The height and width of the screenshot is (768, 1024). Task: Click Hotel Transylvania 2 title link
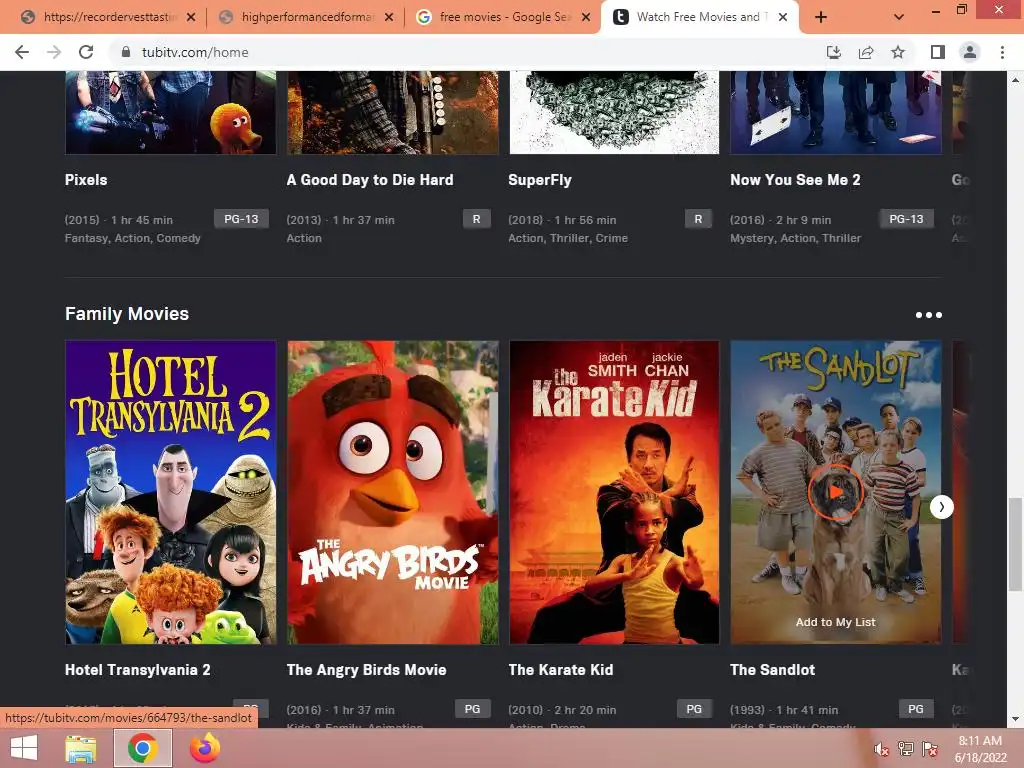(137, 670)
